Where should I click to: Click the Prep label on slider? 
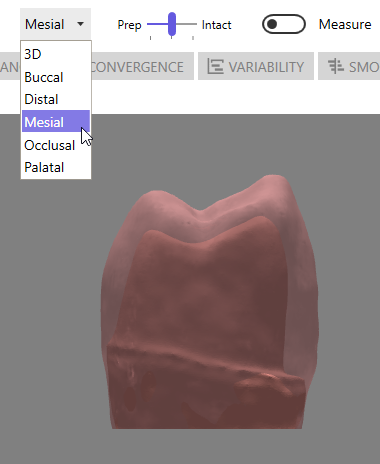129,25
